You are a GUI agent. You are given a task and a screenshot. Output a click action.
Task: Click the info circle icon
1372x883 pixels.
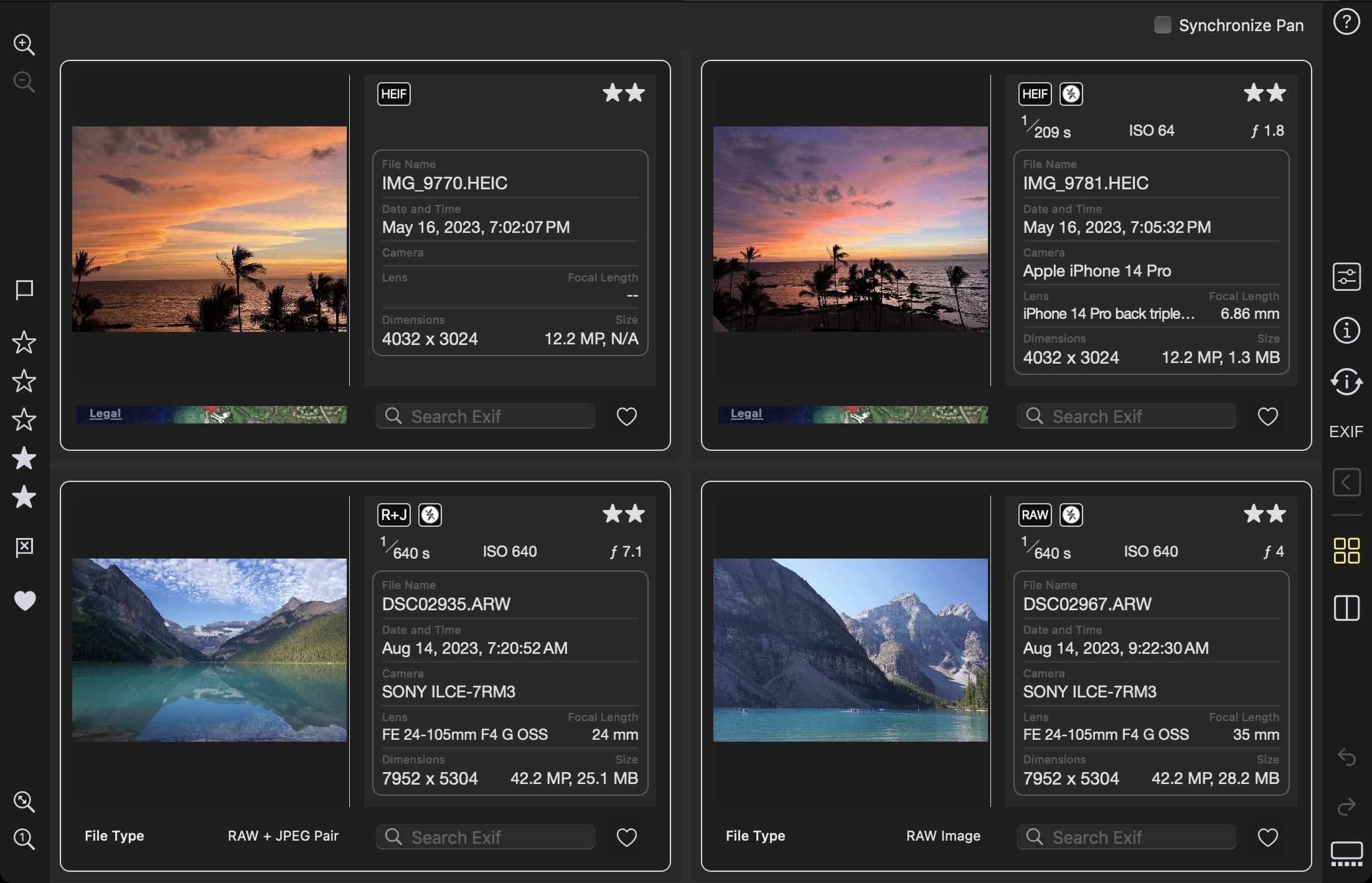tap(1346, 330)
